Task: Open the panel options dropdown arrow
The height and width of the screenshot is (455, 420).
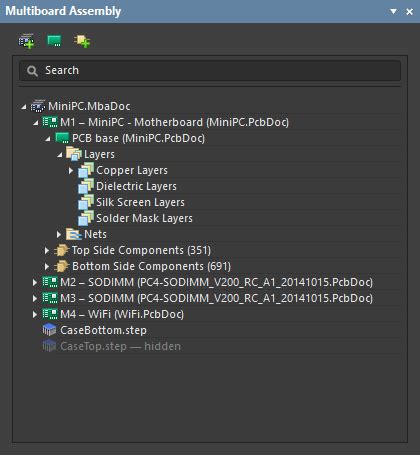Action: pyautogui.click(x=394, y=12)
